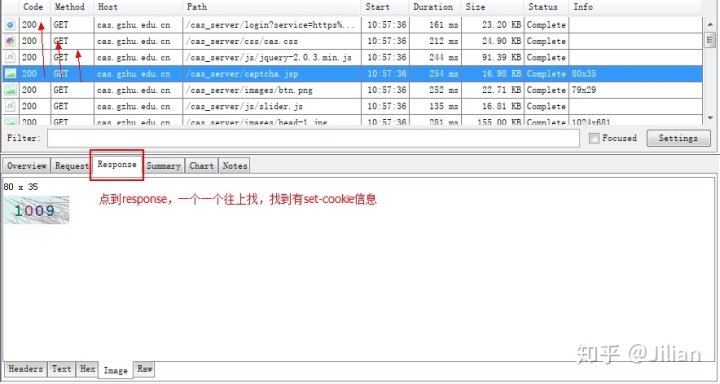Switch to the Hex sub-tab
This screenshot has height=384, width=720.
click(87, 369)
